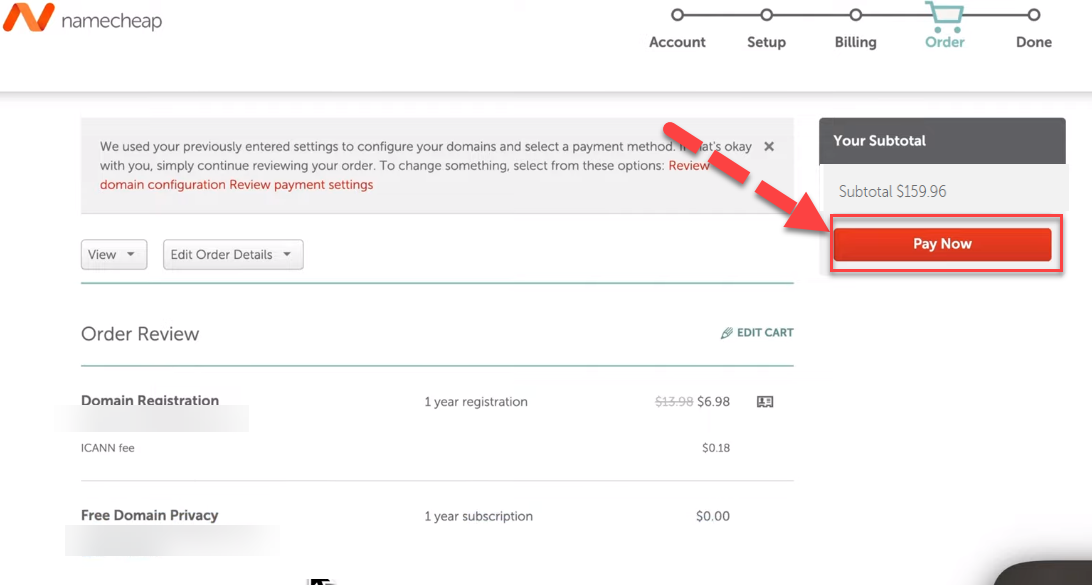Open the View dropdown
This screenshot has width=1092, height=585.
pyautogui.click(x=114, y=255)
